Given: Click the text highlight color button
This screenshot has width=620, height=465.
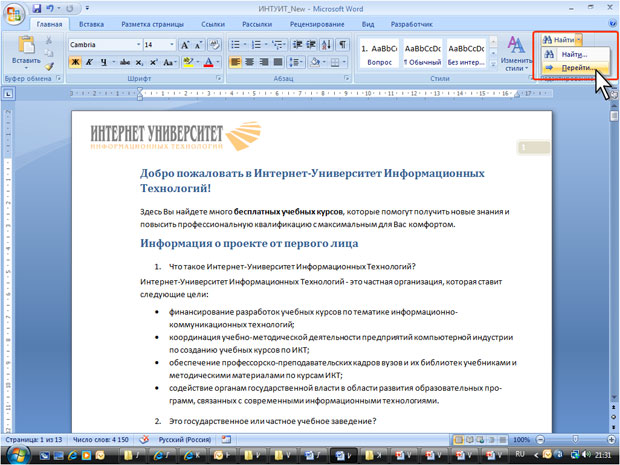Looking at the screenshot, I should click(x=189, y=62).
